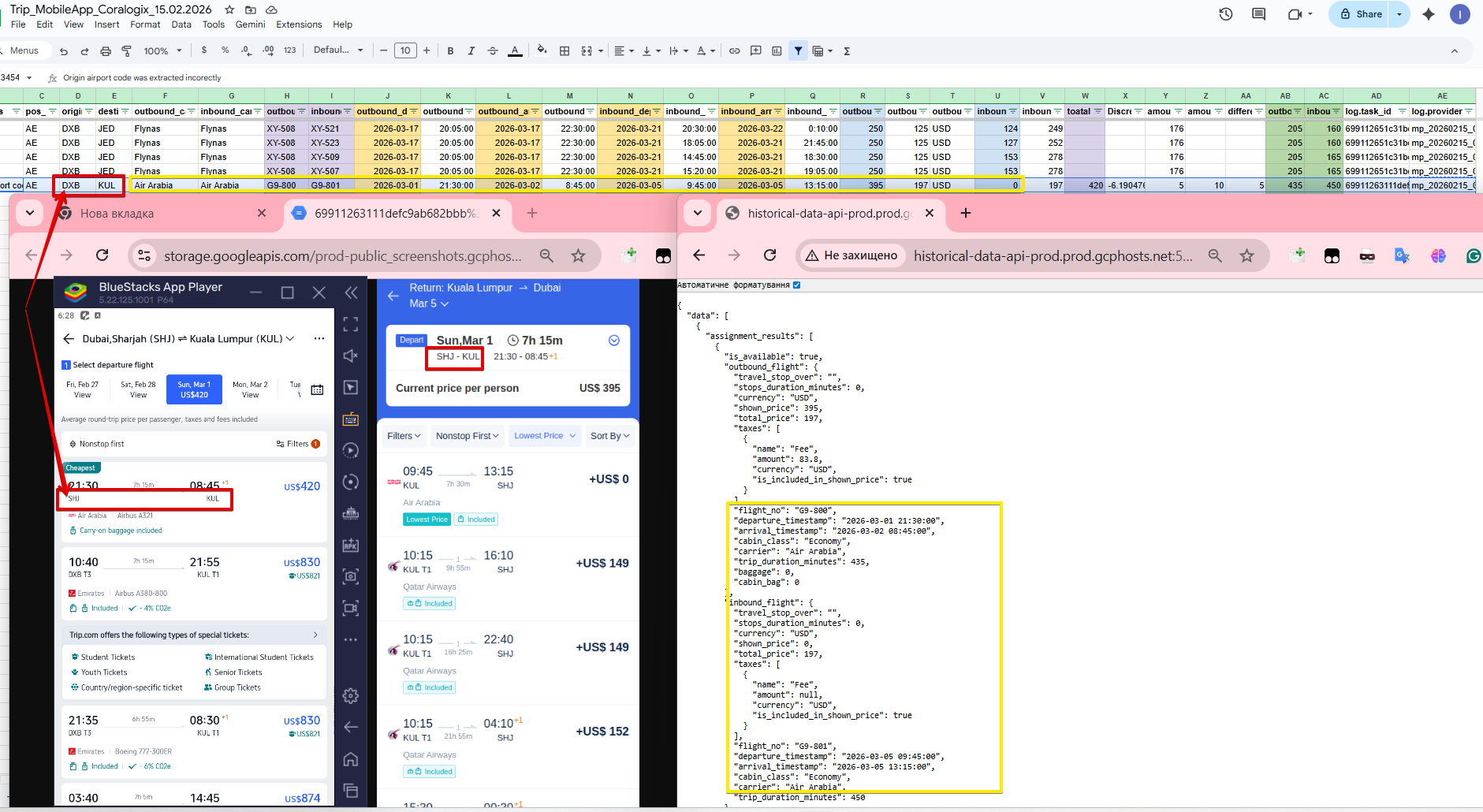
Task: Insert a chart
Action: point(777,51)
